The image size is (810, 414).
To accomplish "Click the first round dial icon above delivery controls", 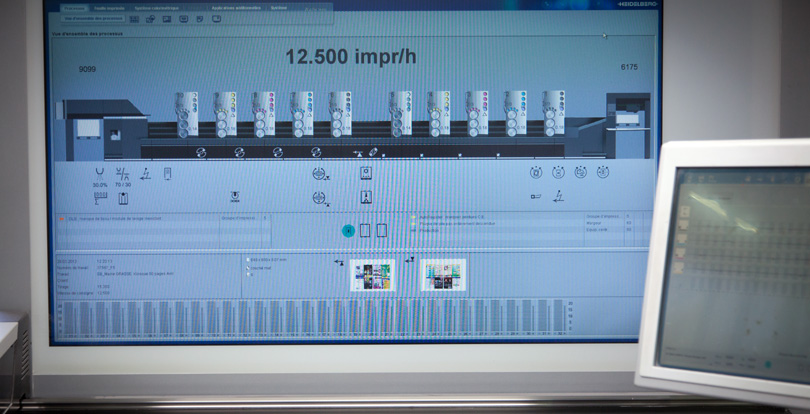I will pos(536,173).
